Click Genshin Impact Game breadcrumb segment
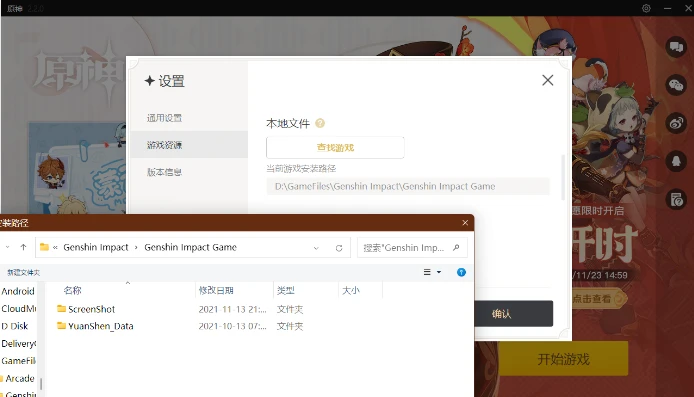This screenshot has height=397, width=694. (x=190, y=247)
